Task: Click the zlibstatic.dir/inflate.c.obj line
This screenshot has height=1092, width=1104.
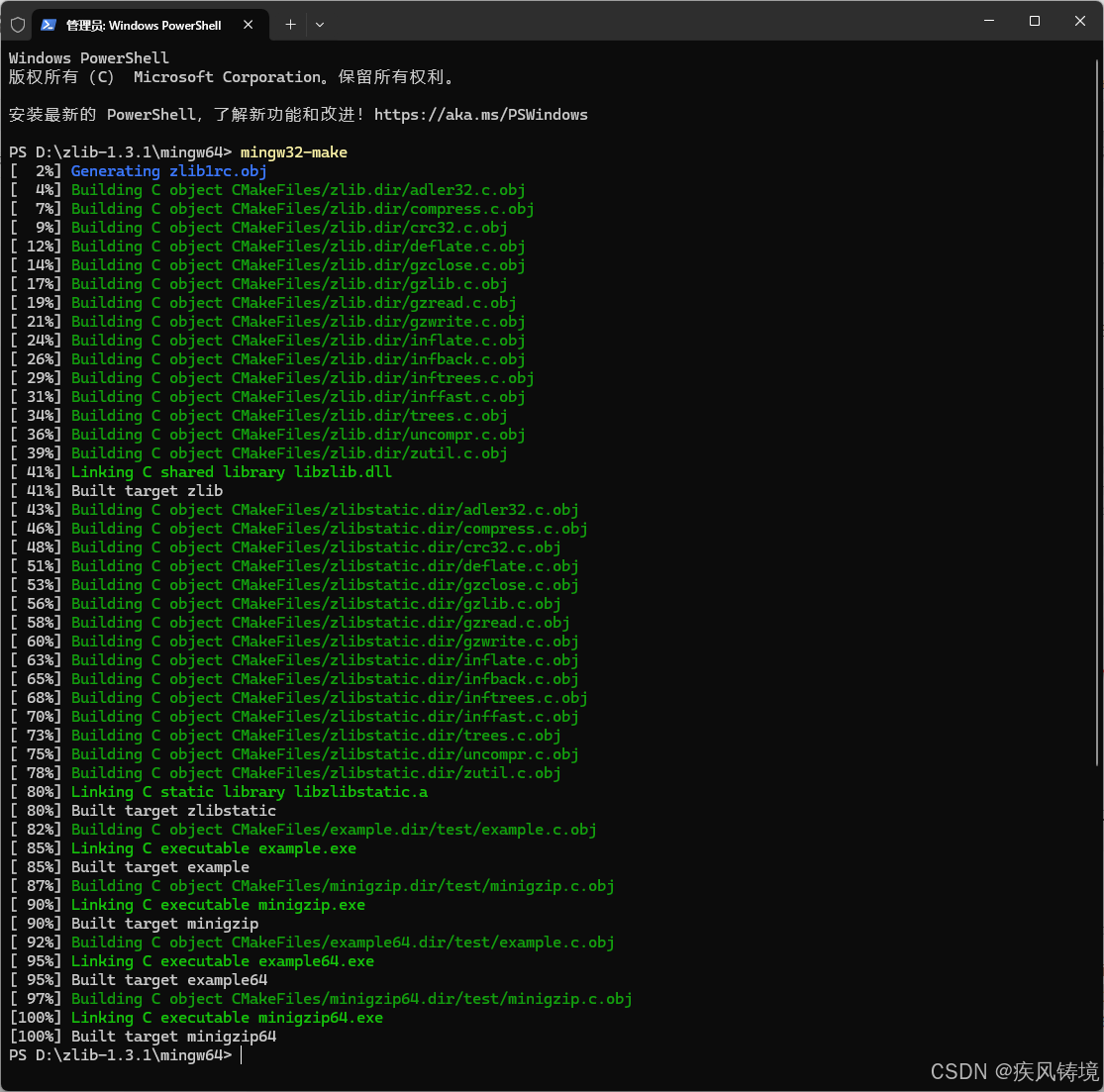Action: [x=294, y=660]
